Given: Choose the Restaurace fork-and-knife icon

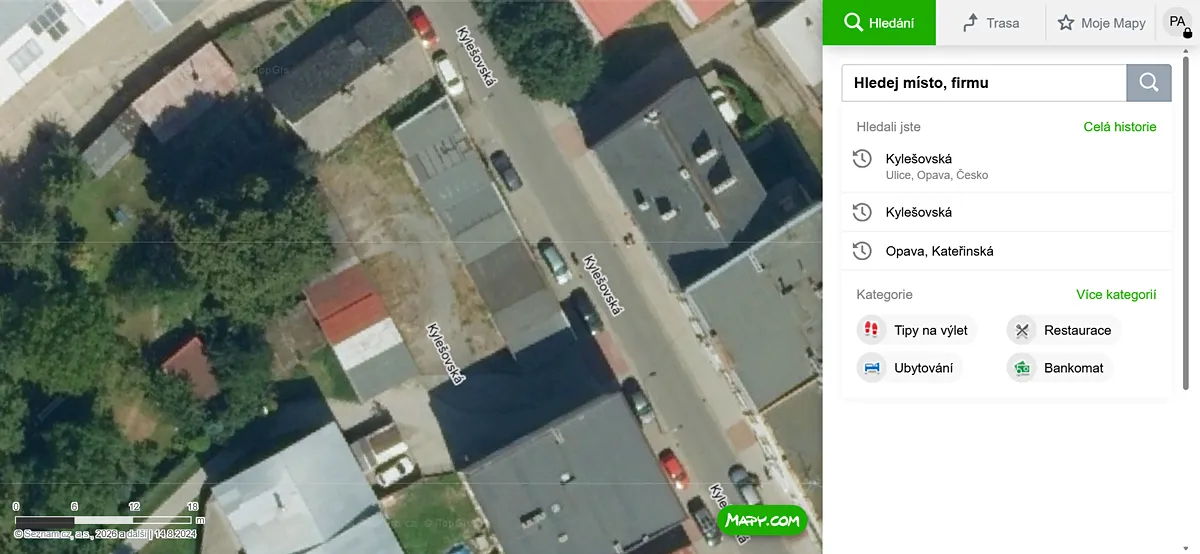Looking at the screenshot, I should click(x=1021, y=330).
